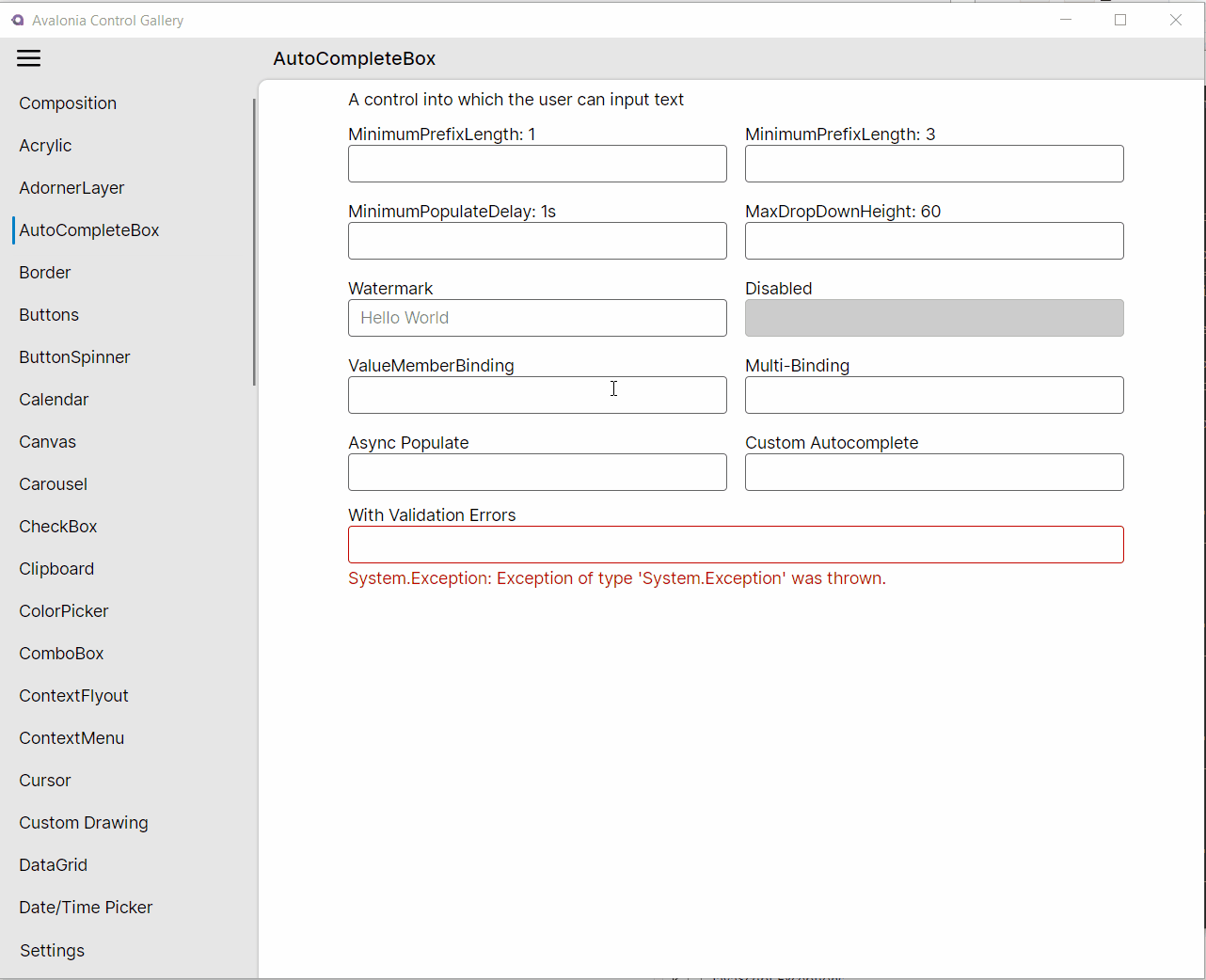Open the CheckBox sample page
Screen dimensions: 1206x980
[58, 527]
